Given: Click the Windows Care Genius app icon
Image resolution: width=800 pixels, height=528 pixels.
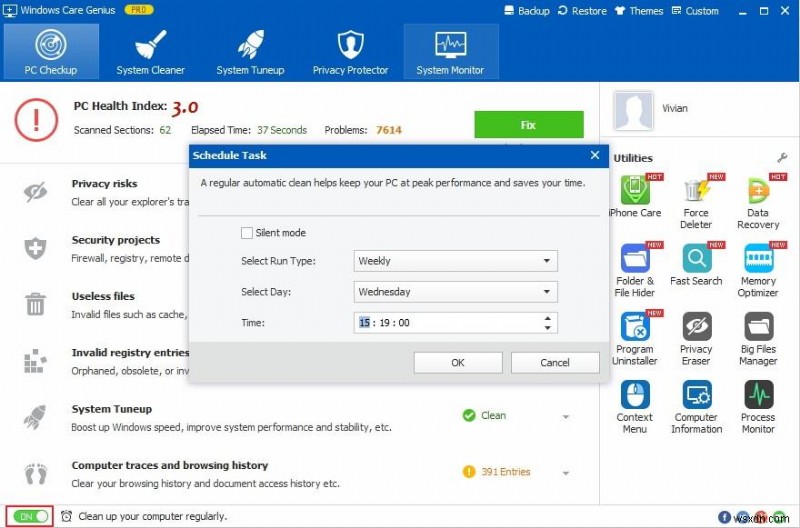Looking at the screenshot, I should 10,10.
